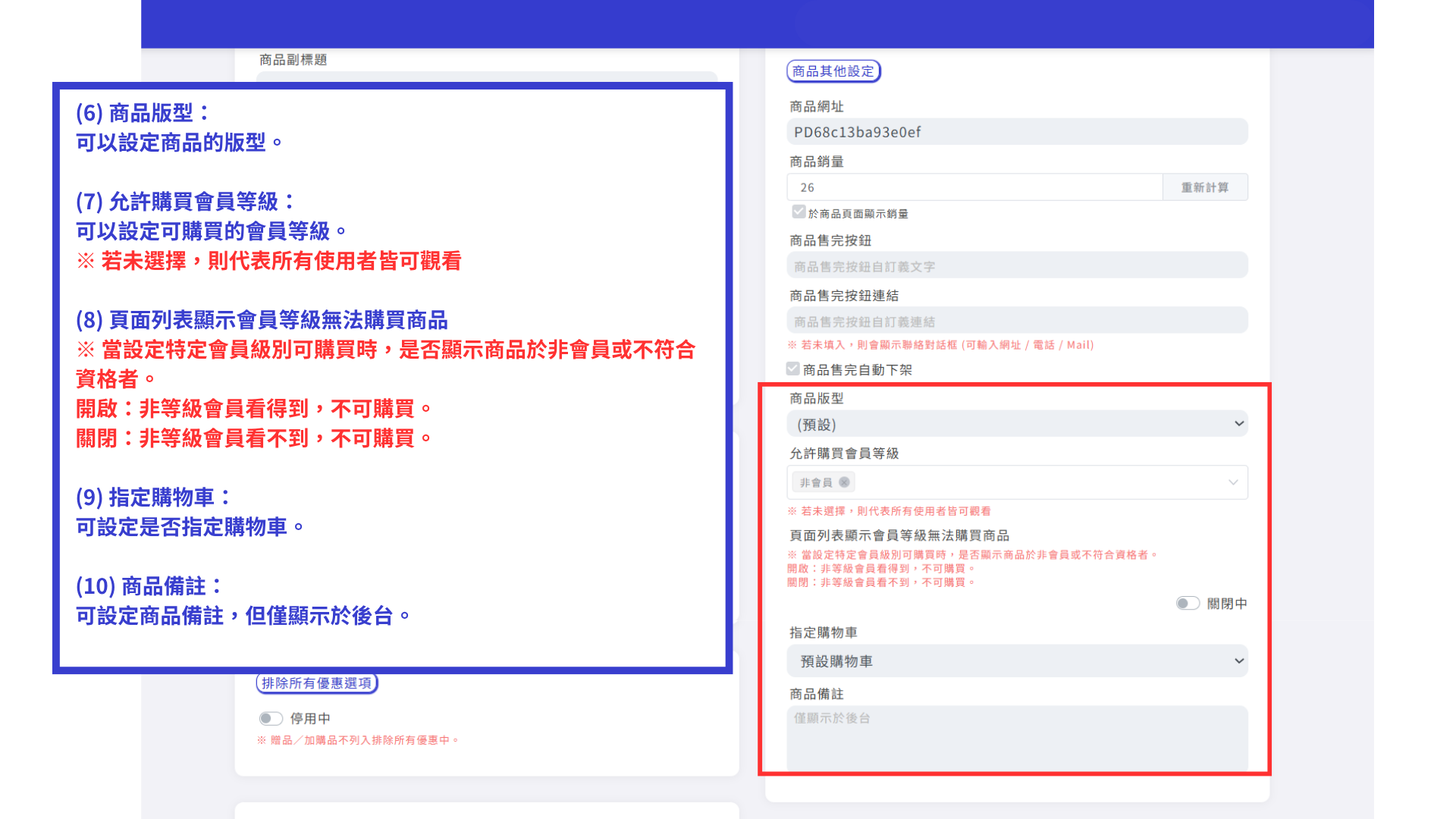Viewport: 1456px width, 819px height.
Task: Enable the 停用中 exclude discounts toggle
Action: (271, 718)
